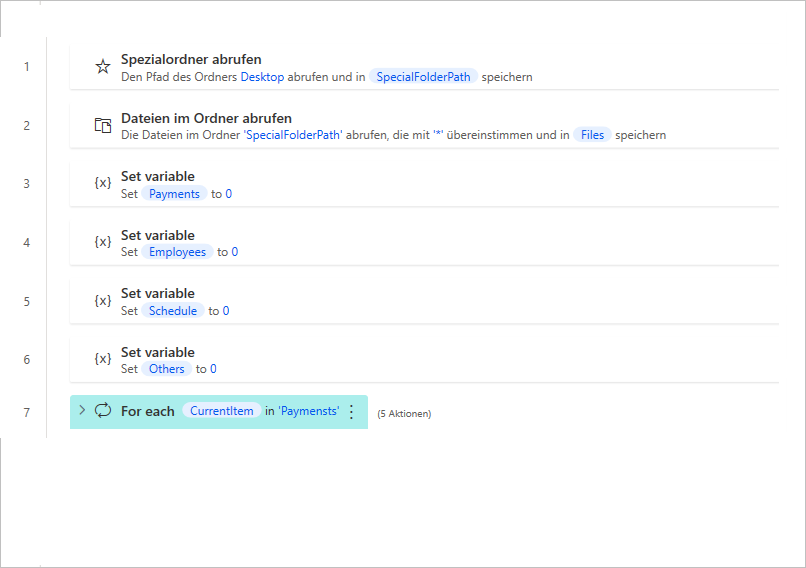Image resolution: width=806 pixels, height=568 pixels.
Task: Click the Schedule variable chip
Action: 173,310
